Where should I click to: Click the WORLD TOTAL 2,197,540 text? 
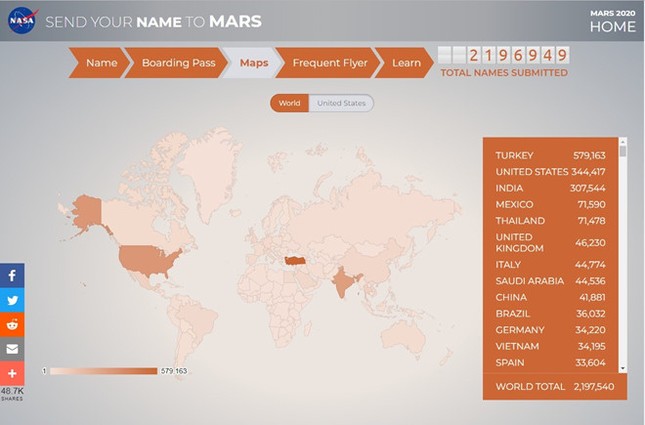(x=555, y=387)
